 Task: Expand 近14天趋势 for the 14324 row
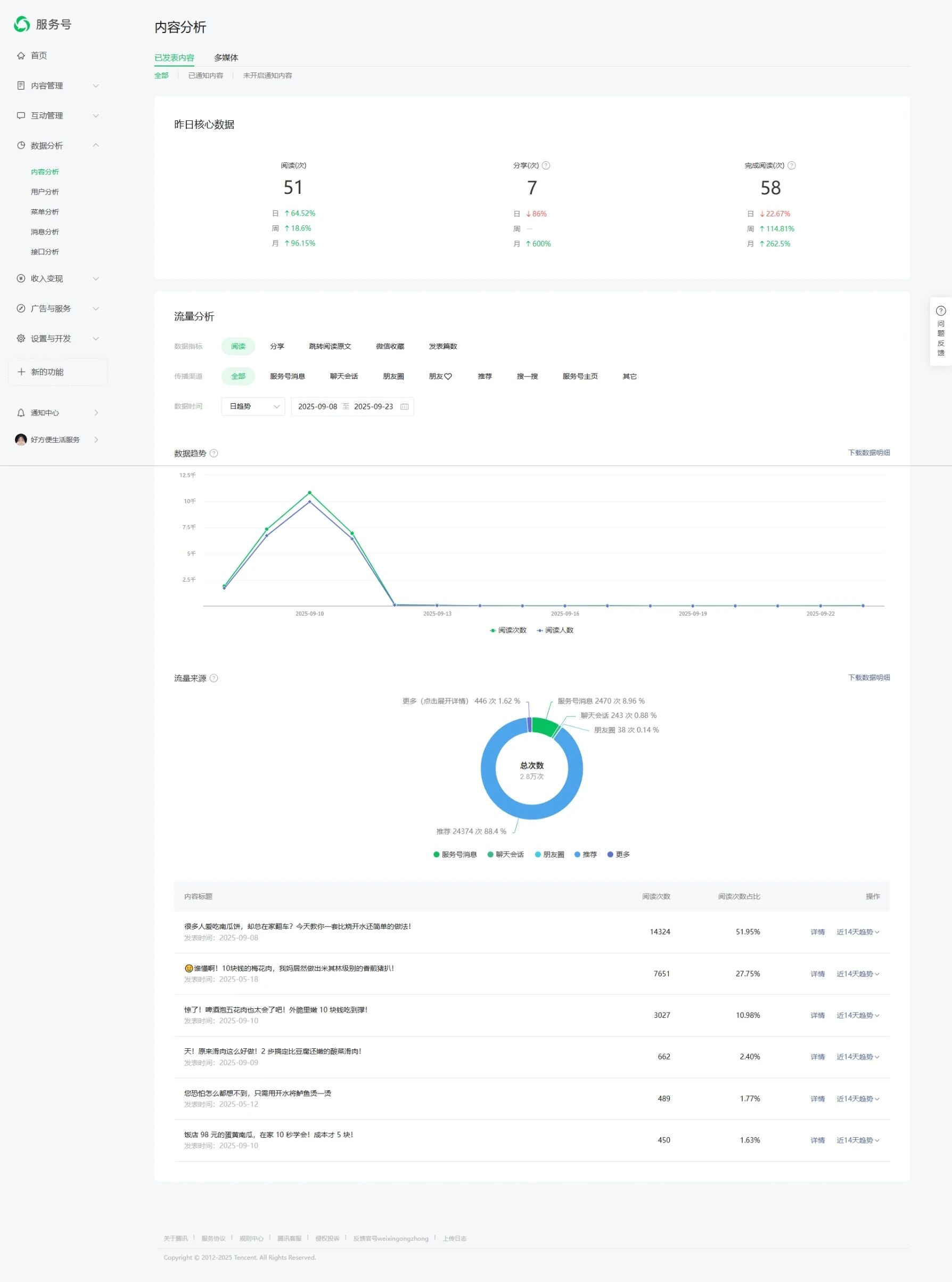click(x=858, y=932)
